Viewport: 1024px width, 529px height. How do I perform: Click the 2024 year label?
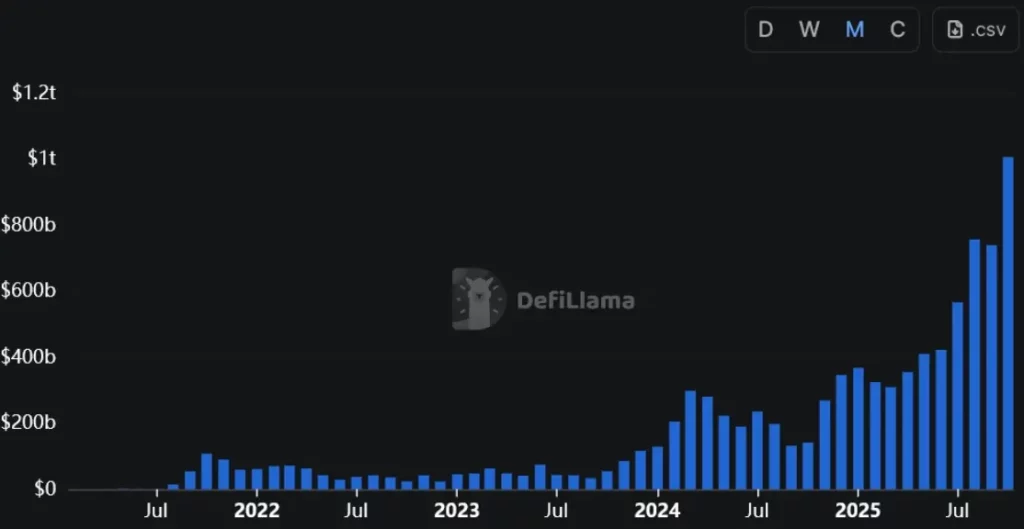coord(658,511)
